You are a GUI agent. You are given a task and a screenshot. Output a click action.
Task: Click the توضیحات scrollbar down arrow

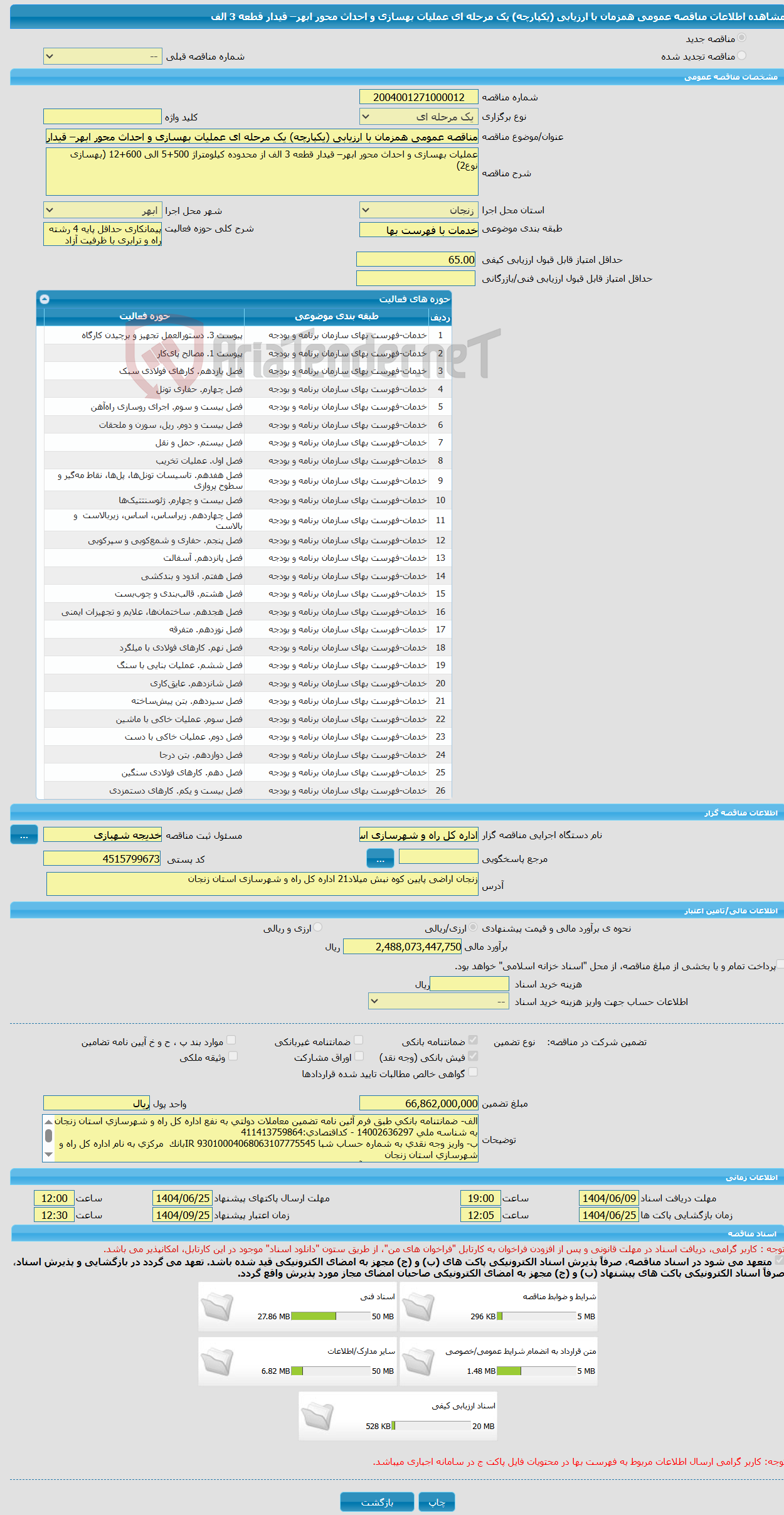pyautogui.click(x=49, y=1154)
